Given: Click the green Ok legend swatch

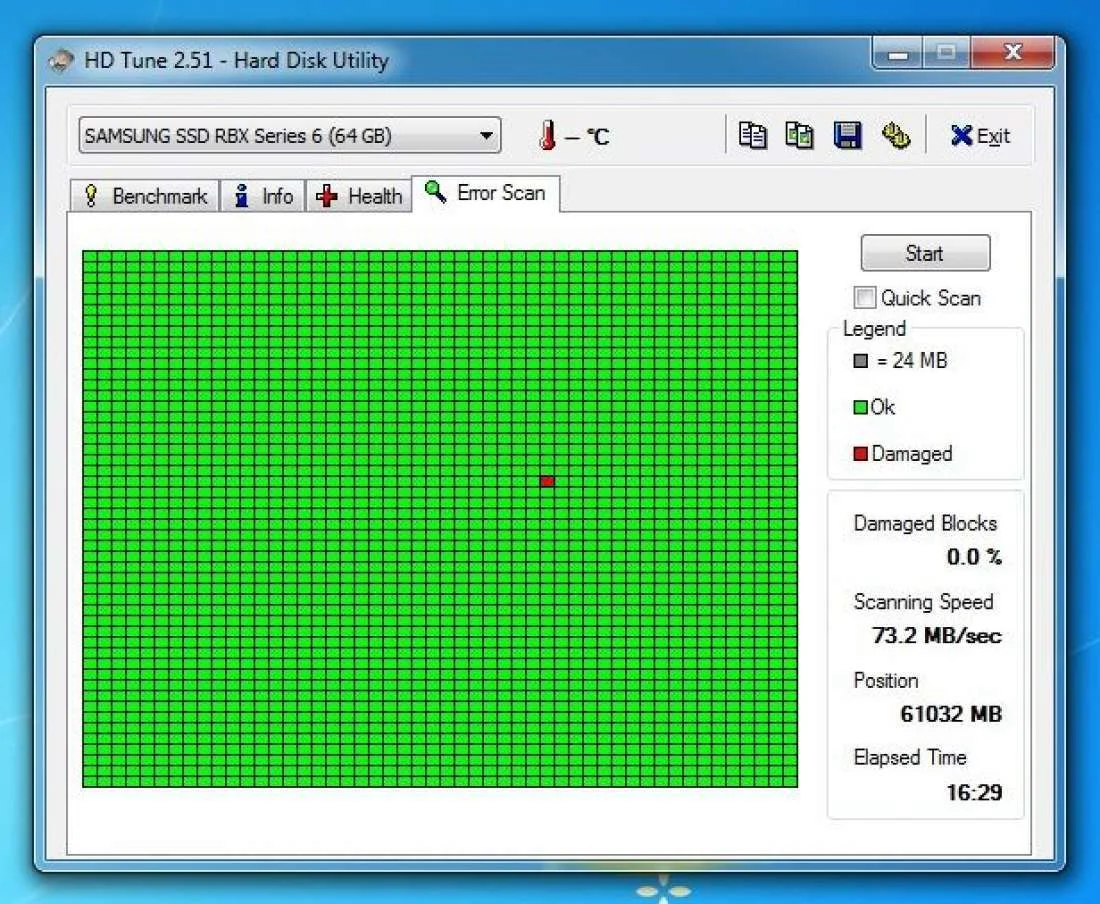Looking at the screenshot, I should (860, 407).
